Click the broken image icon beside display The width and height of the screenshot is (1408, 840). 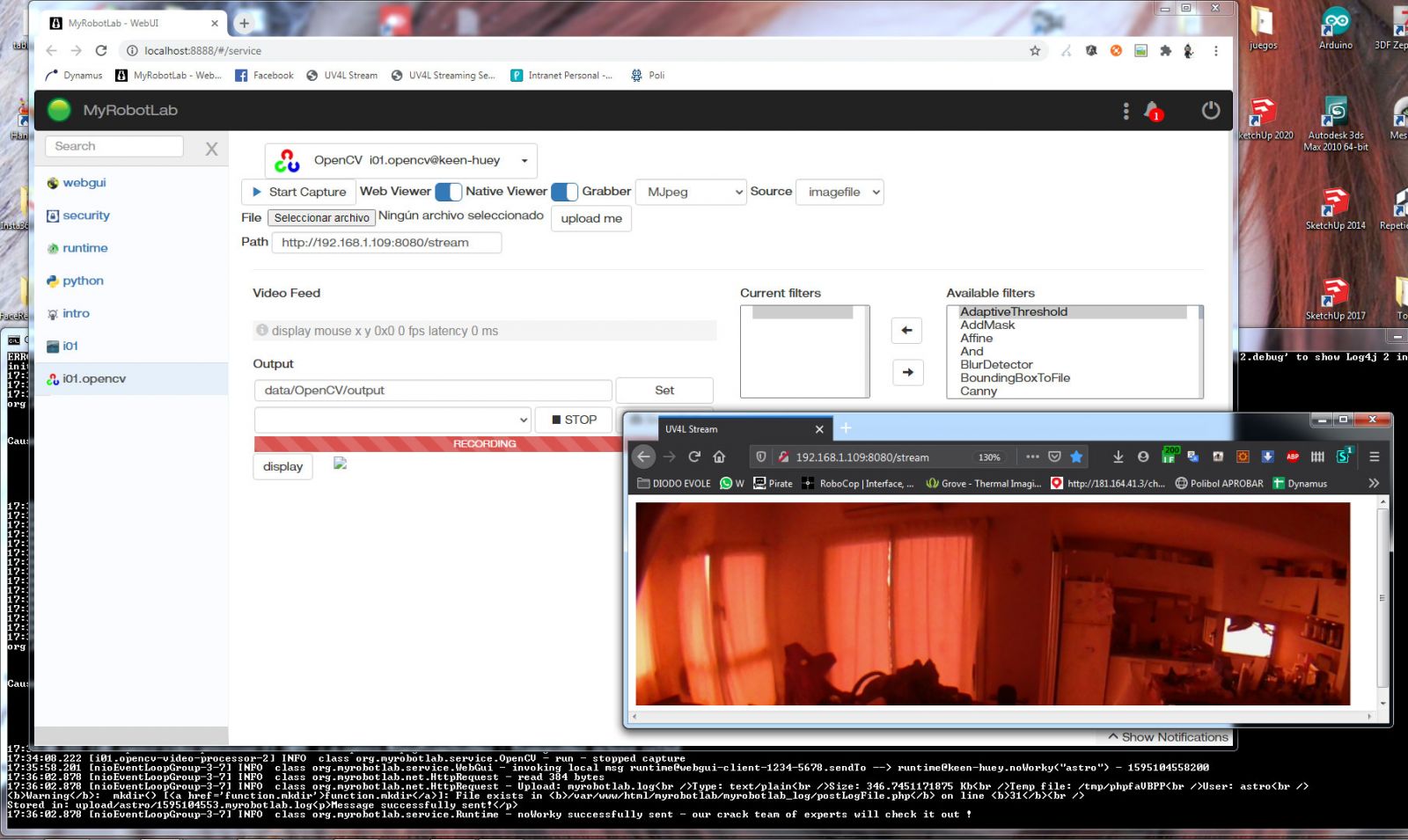coord(341,464)
